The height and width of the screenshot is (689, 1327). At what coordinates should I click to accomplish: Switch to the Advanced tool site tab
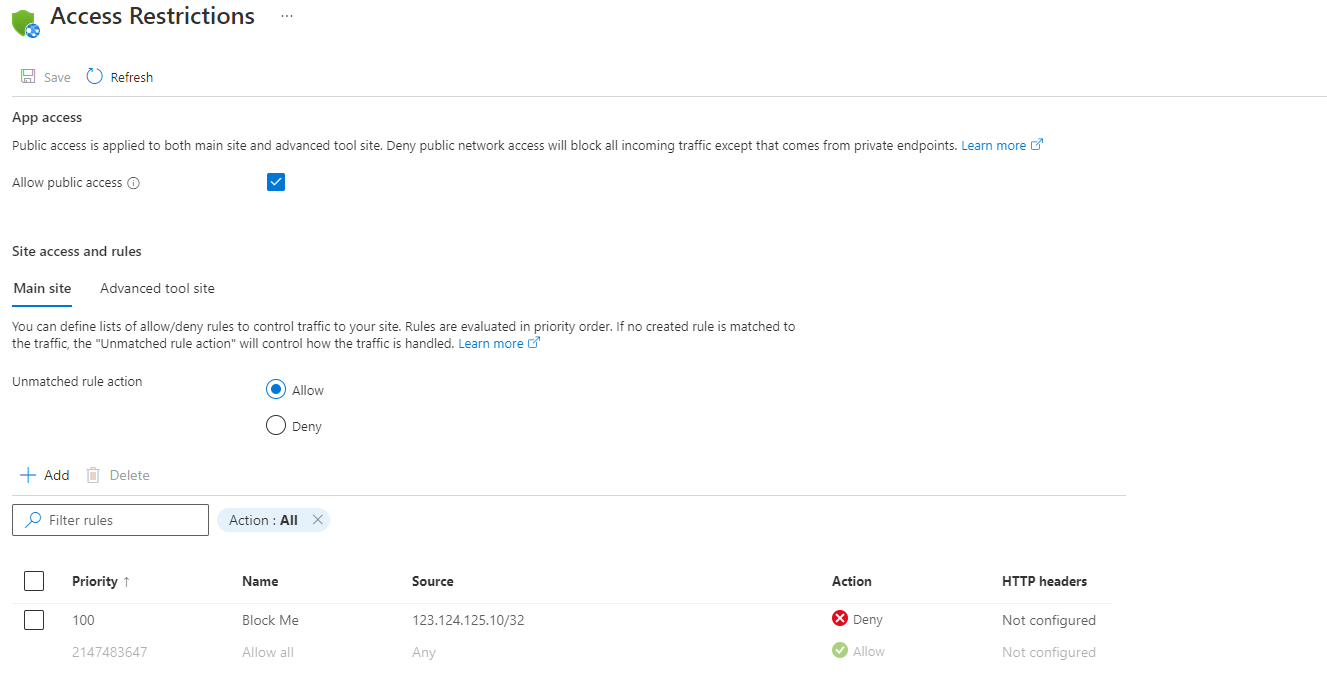(156, 288)
